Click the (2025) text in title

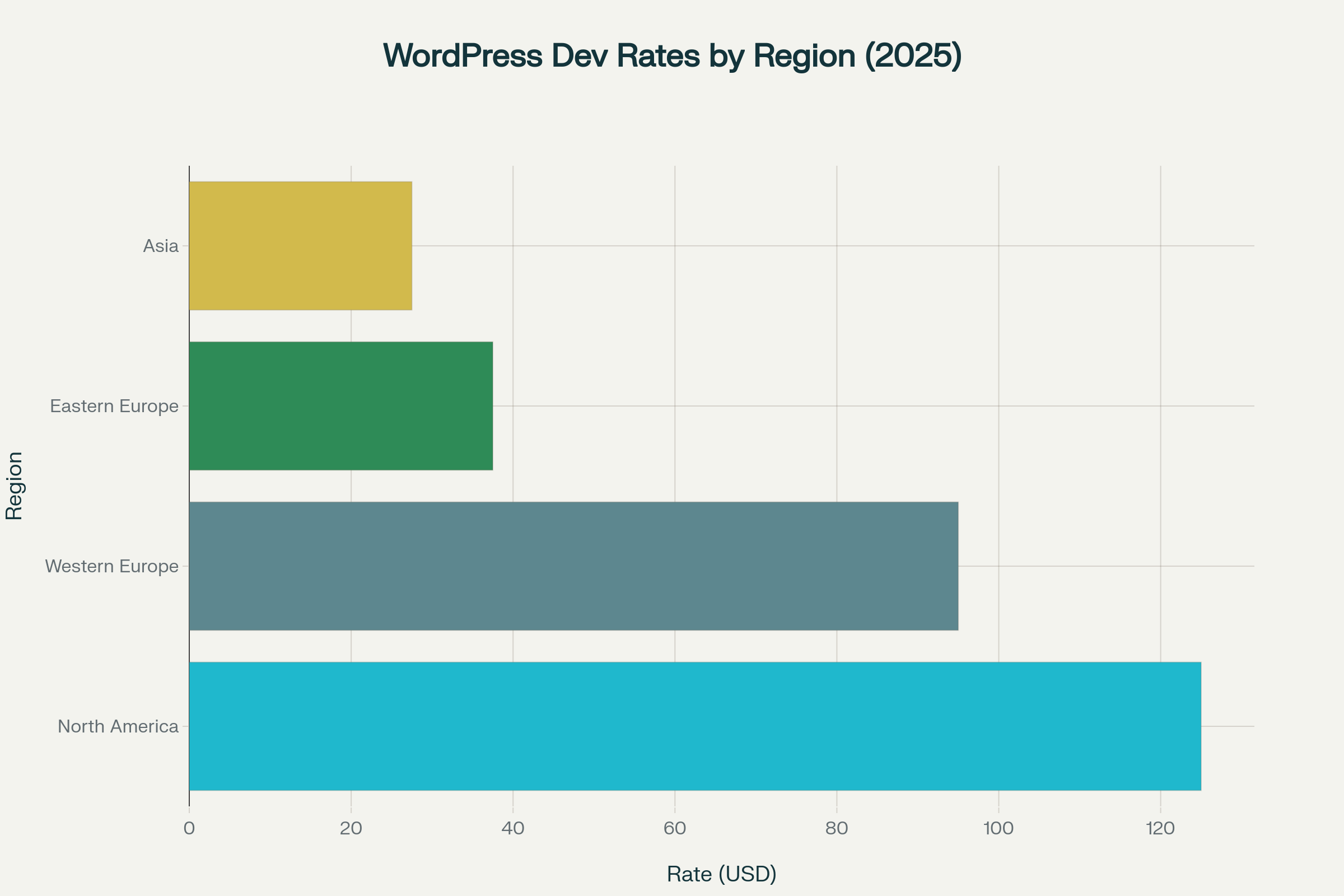913,55
